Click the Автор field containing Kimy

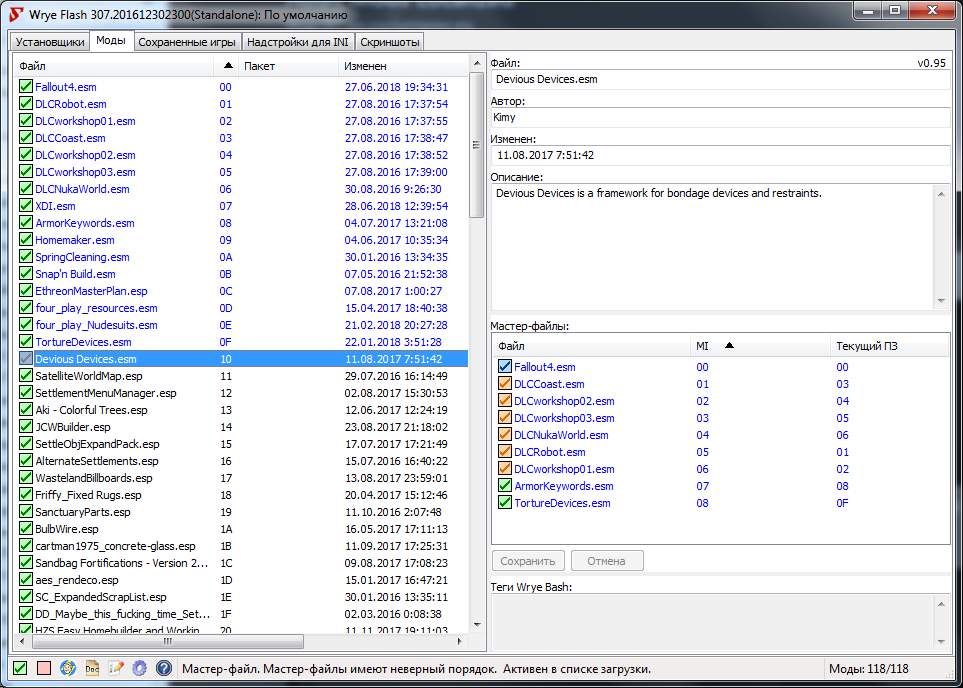pos(720,117)
